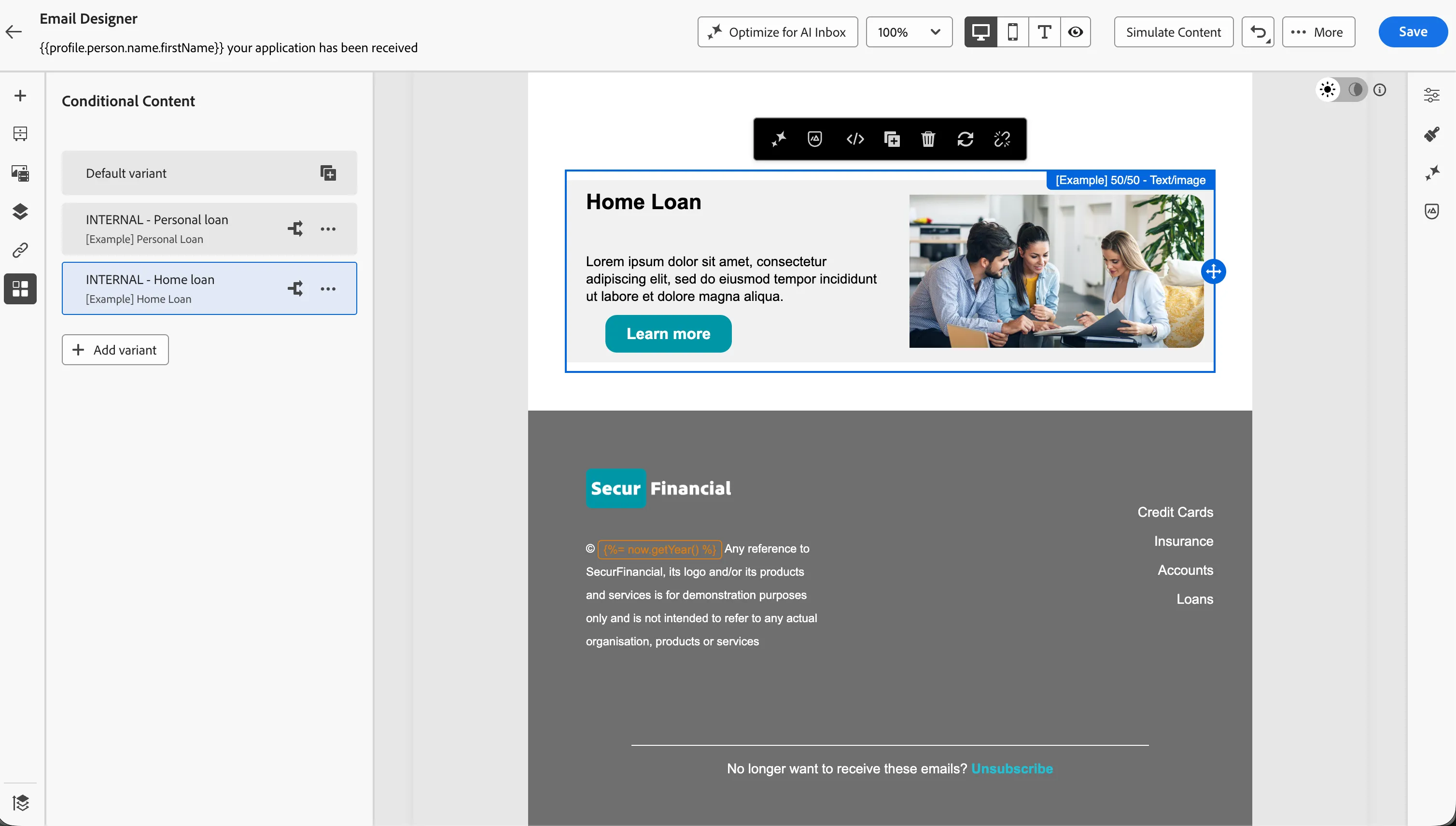Select INTERNAL - Personal loan variant
Viewport: 1456px width, 826px height.
(x=209, y=228)
